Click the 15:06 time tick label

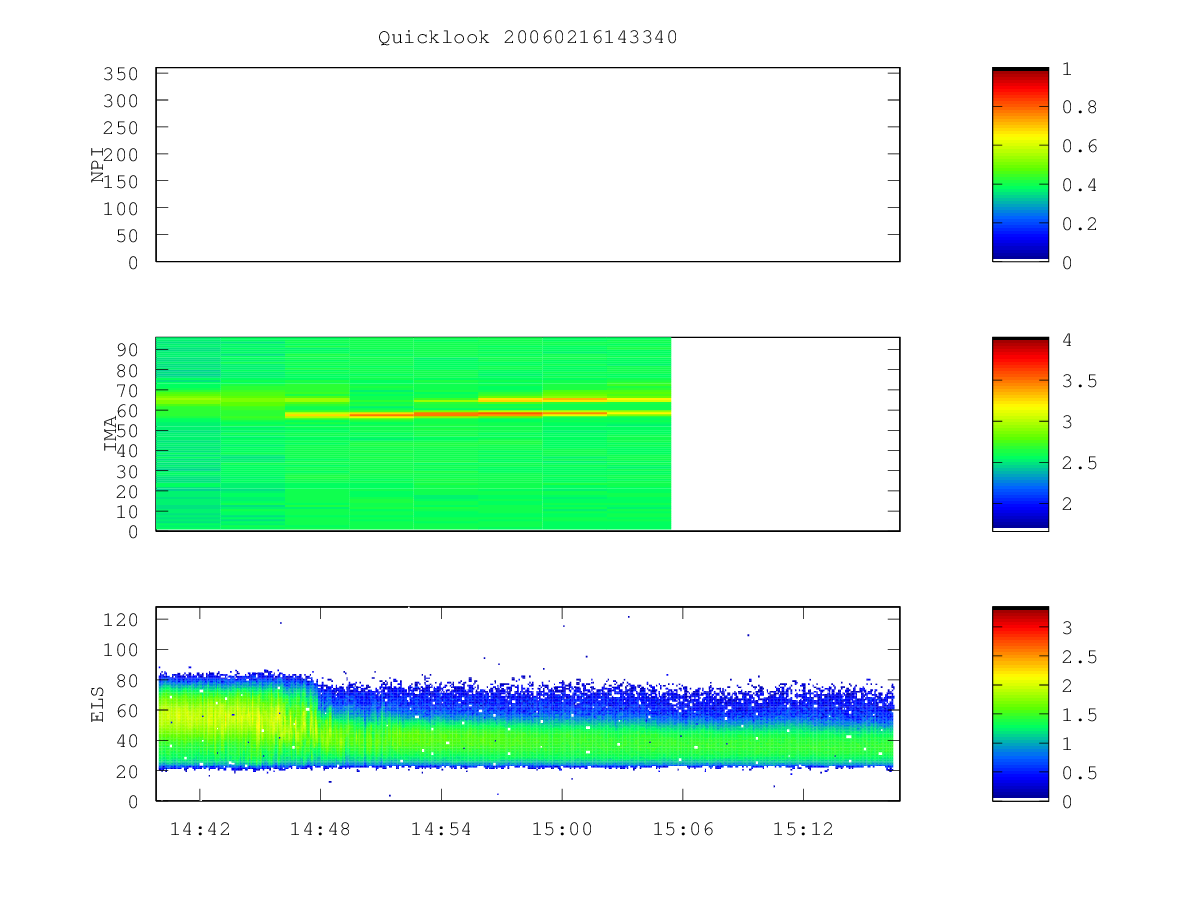point(683,829)
